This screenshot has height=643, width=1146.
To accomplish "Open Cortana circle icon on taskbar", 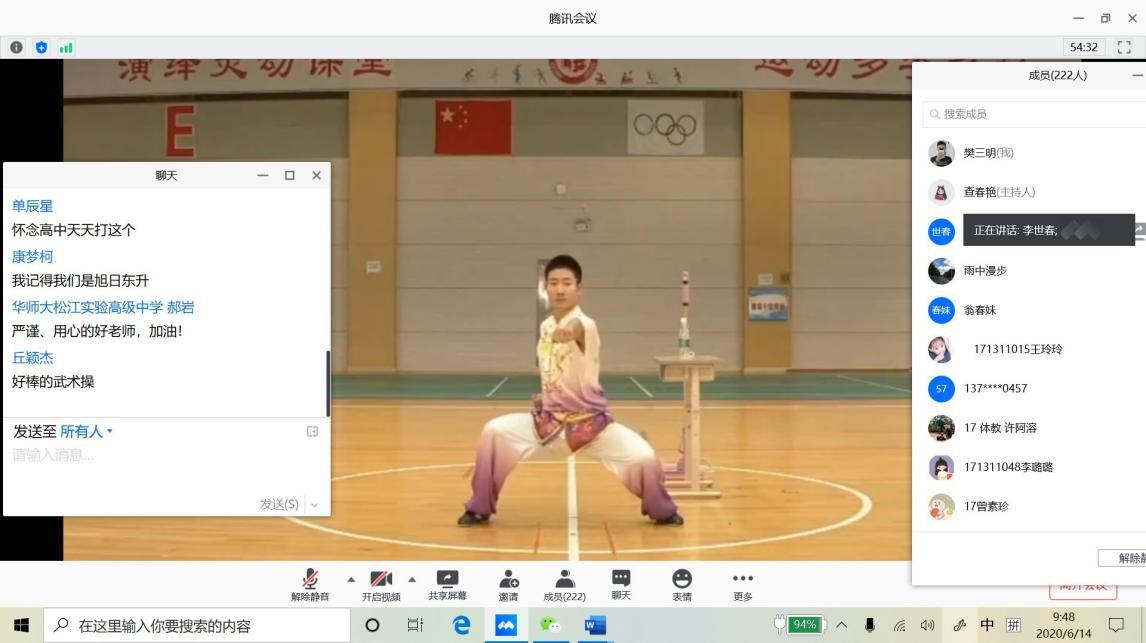I will click(372, 625).
